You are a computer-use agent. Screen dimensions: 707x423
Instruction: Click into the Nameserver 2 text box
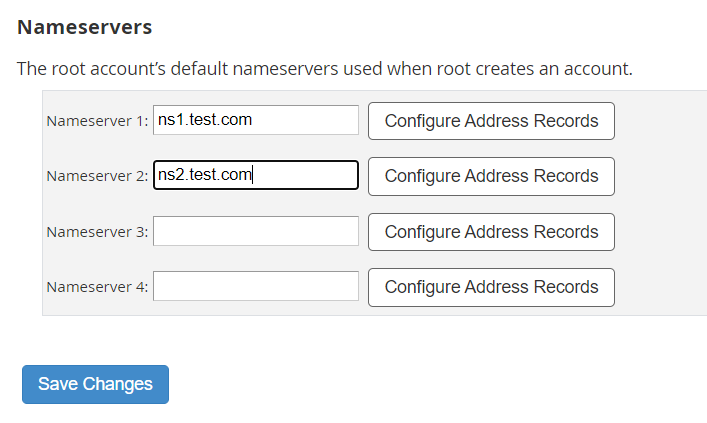[256, 175]
